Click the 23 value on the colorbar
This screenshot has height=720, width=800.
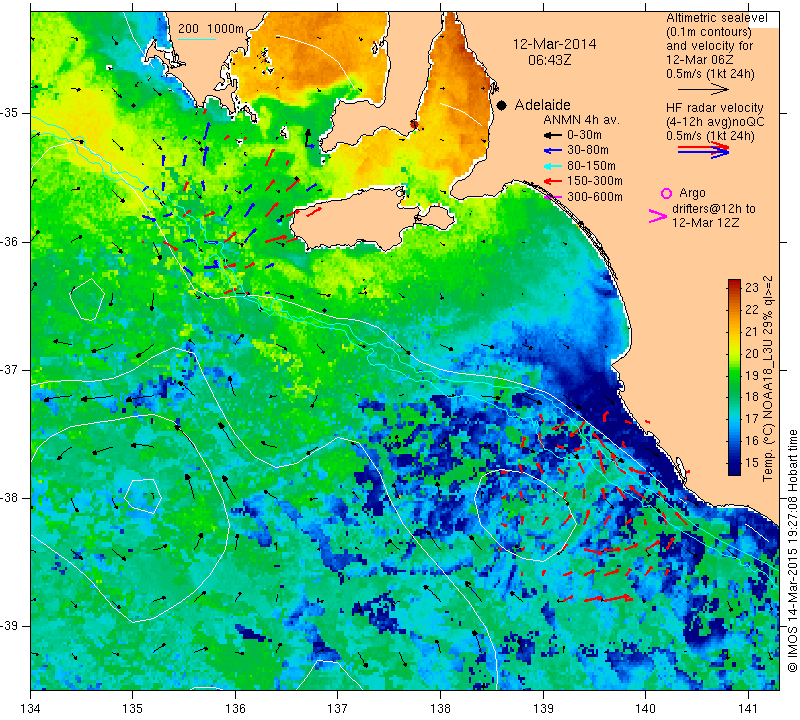click(x=752, y=287)
